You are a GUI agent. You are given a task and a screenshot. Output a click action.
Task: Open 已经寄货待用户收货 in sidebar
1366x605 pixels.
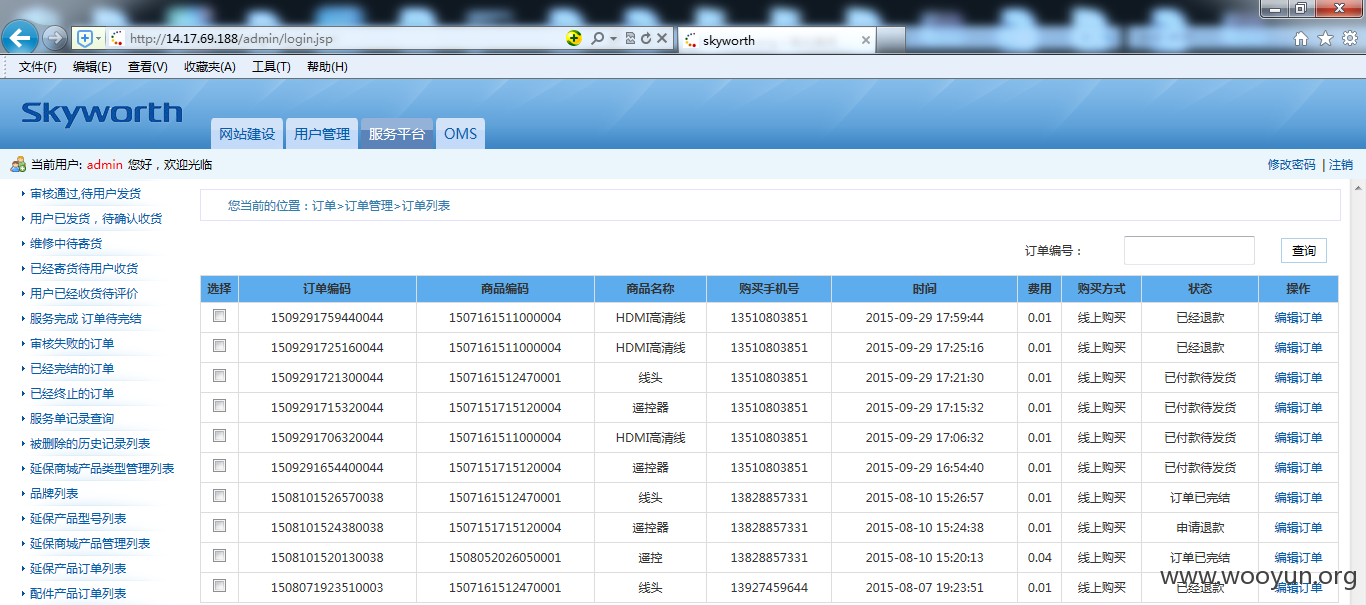click(84, 269)
